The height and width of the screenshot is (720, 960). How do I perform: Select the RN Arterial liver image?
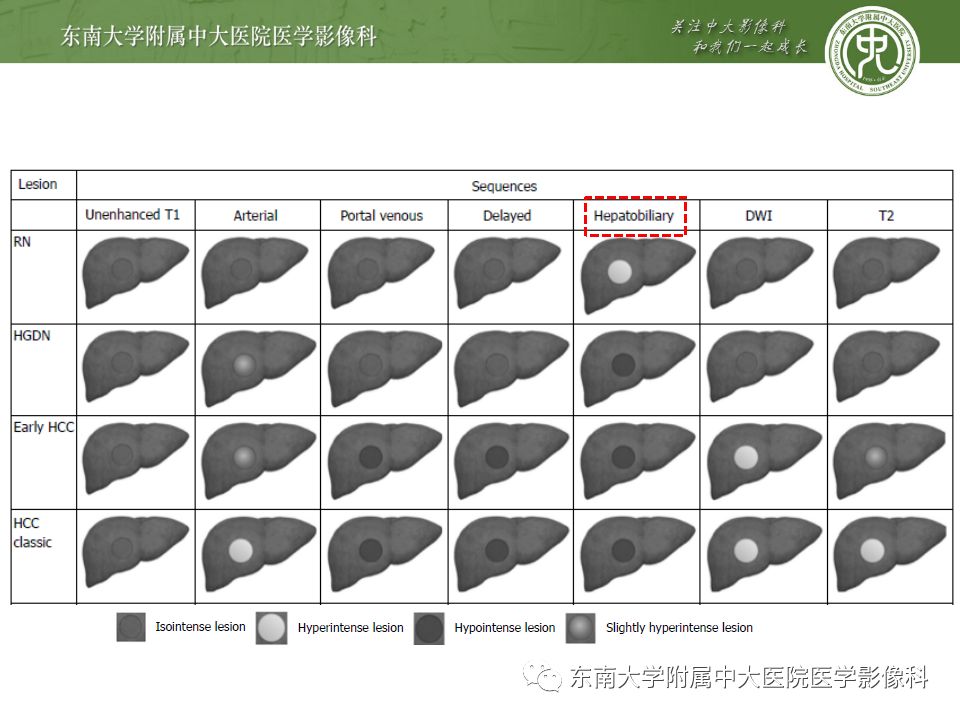(255, 273)
